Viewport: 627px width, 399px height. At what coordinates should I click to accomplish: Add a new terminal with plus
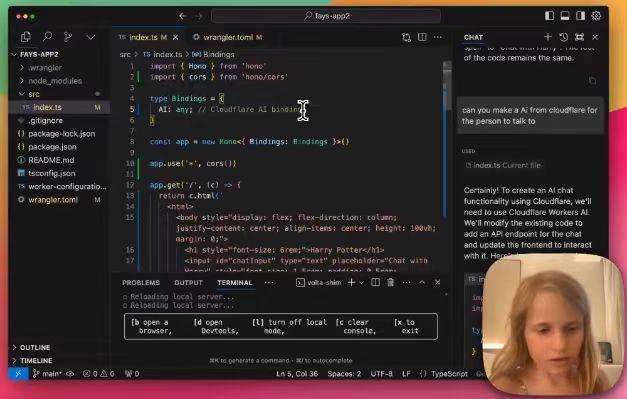(x=351, y=283)
